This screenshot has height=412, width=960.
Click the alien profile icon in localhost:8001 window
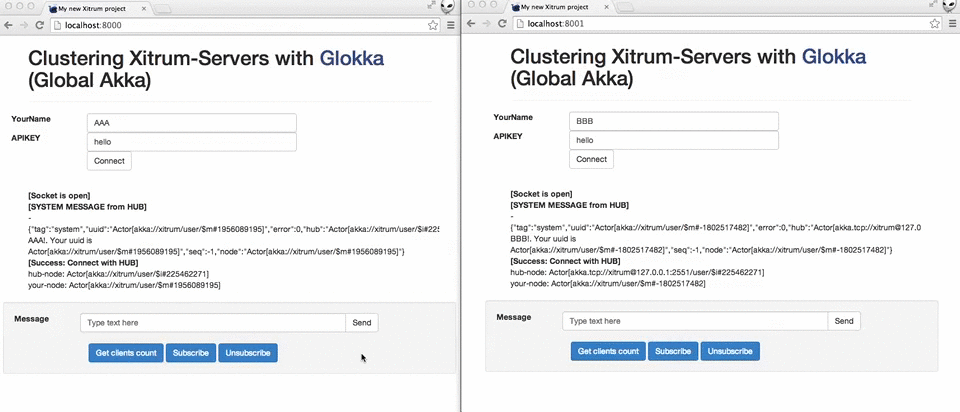(x=951, y=6)
